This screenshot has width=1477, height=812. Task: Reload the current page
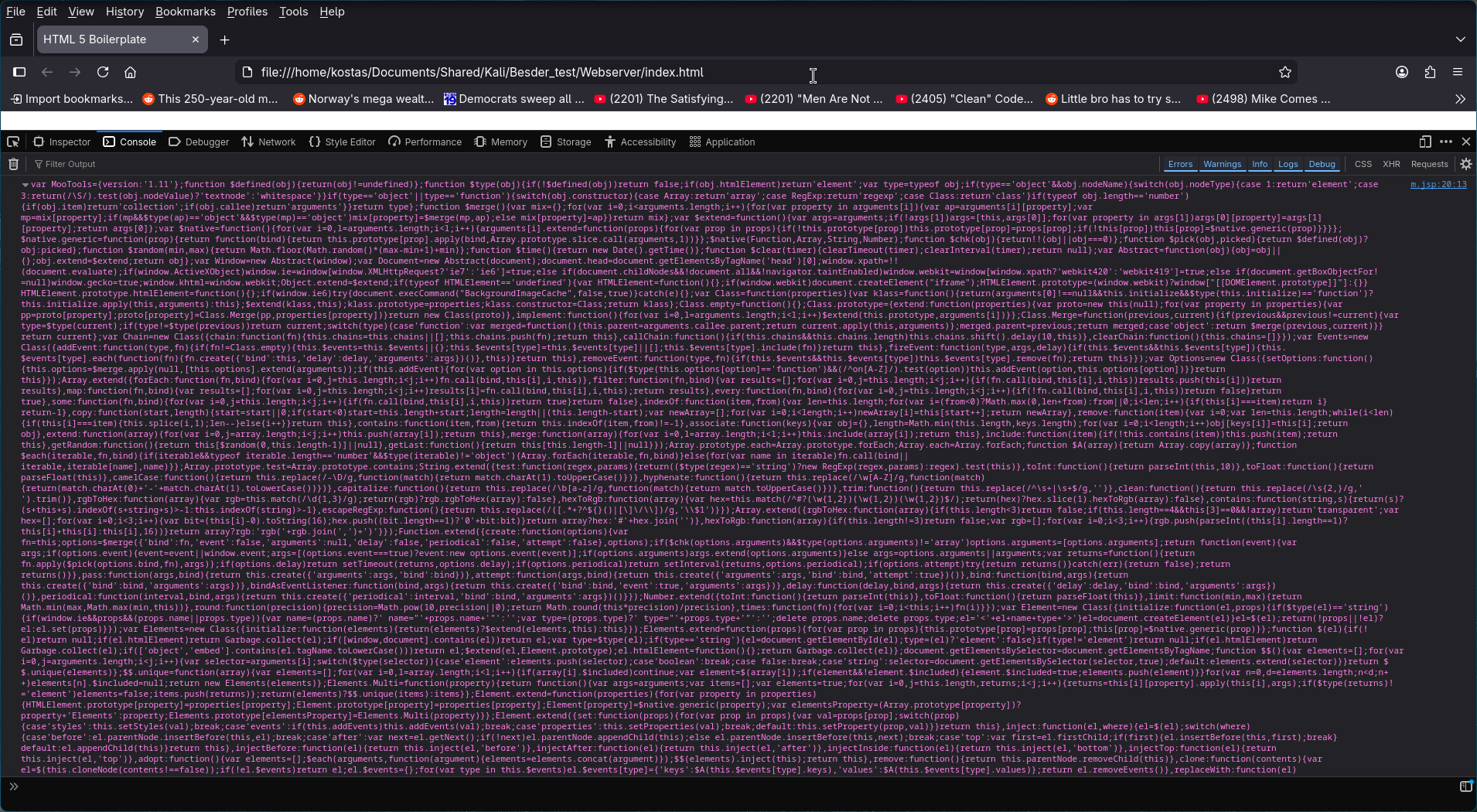click(x=103, y=72)
